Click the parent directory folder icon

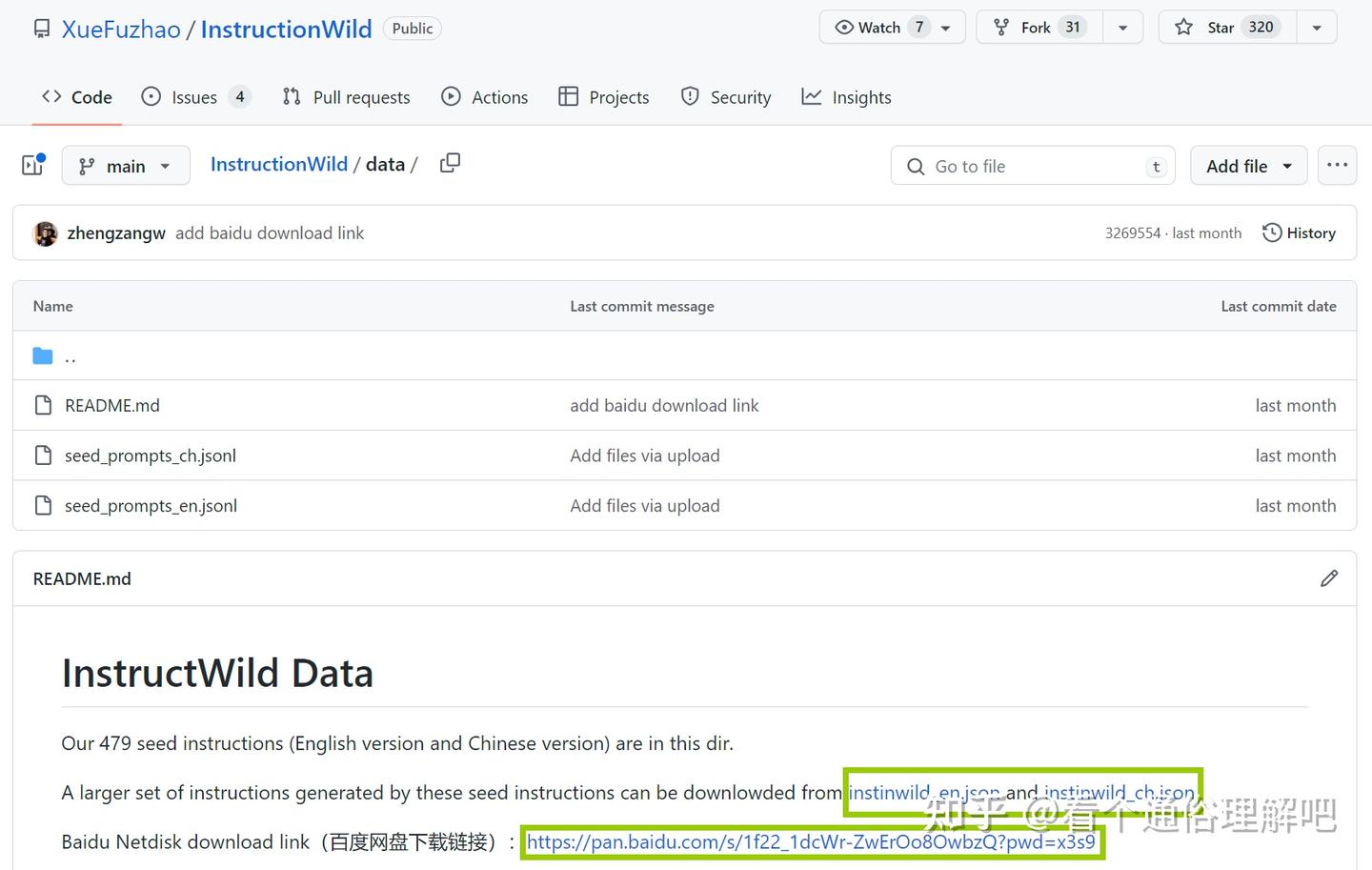[x=43, y=356]
